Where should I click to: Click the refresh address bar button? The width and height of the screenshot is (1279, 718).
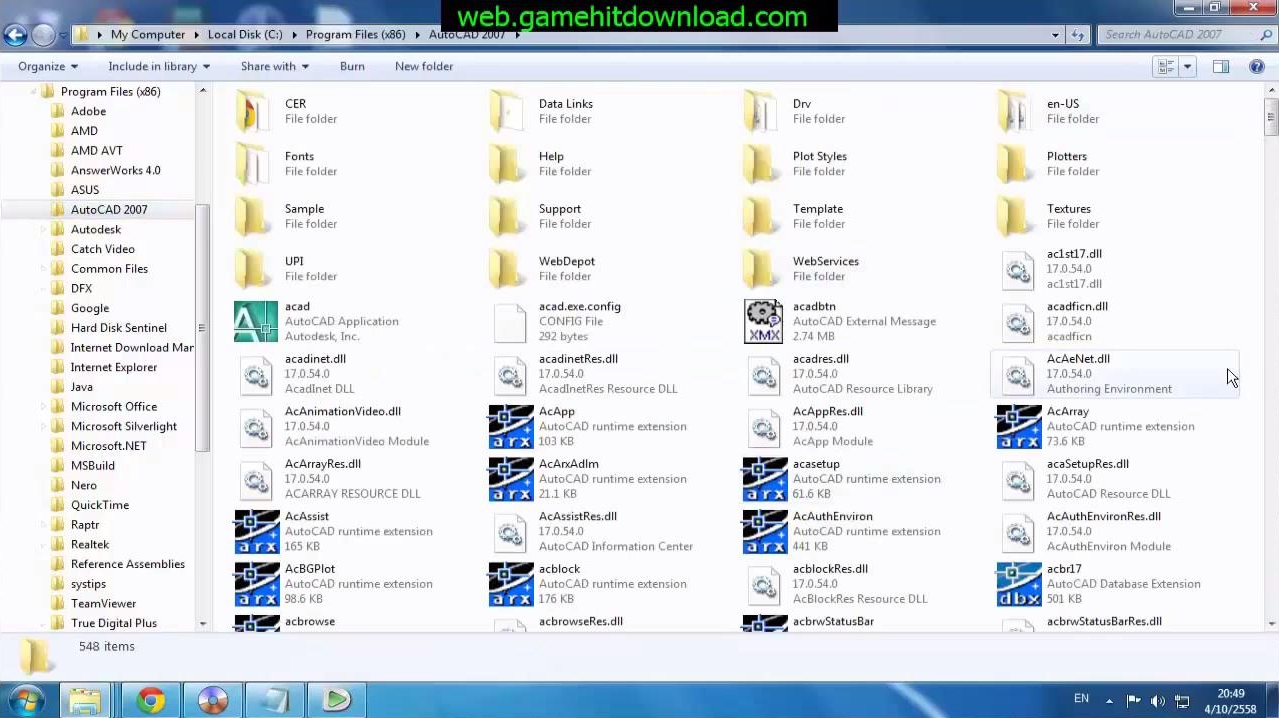click(1077, 35)
